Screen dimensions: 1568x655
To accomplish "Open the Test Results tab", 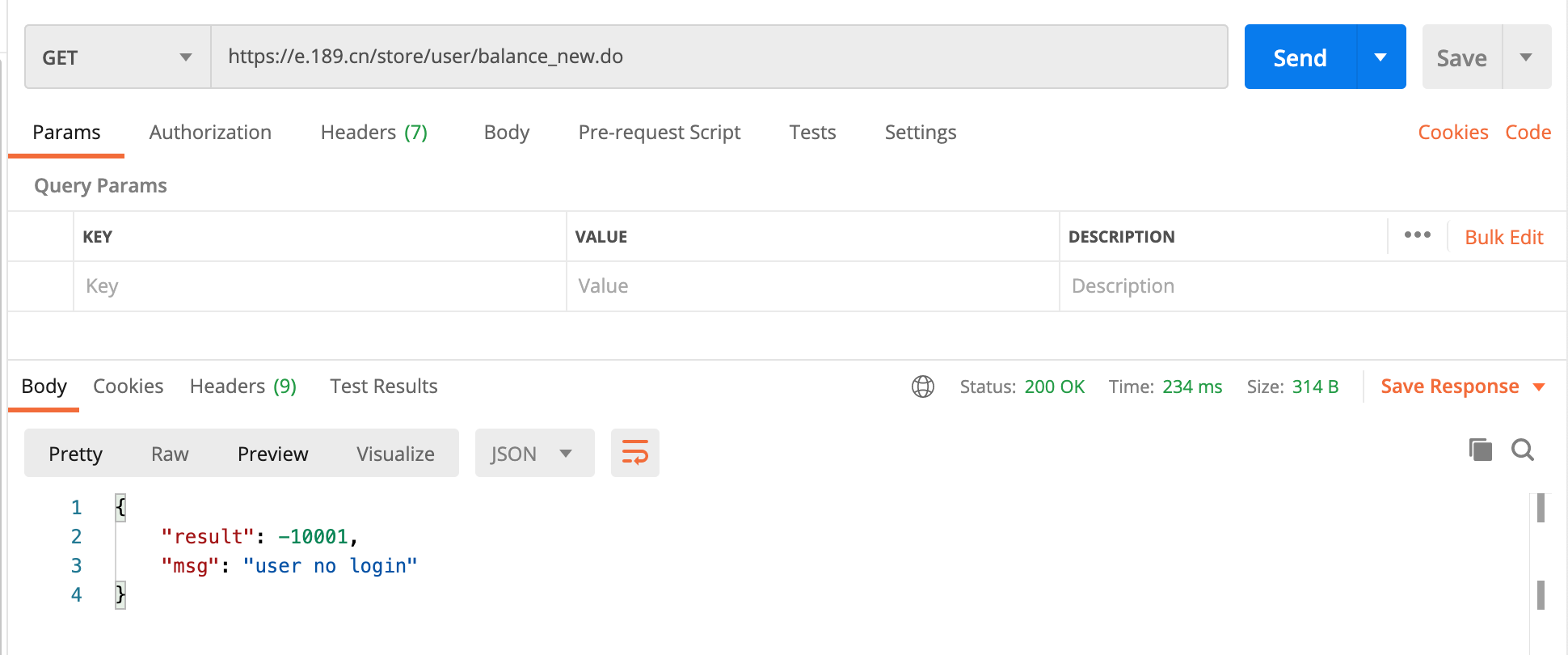I will [x=384, y=387].
